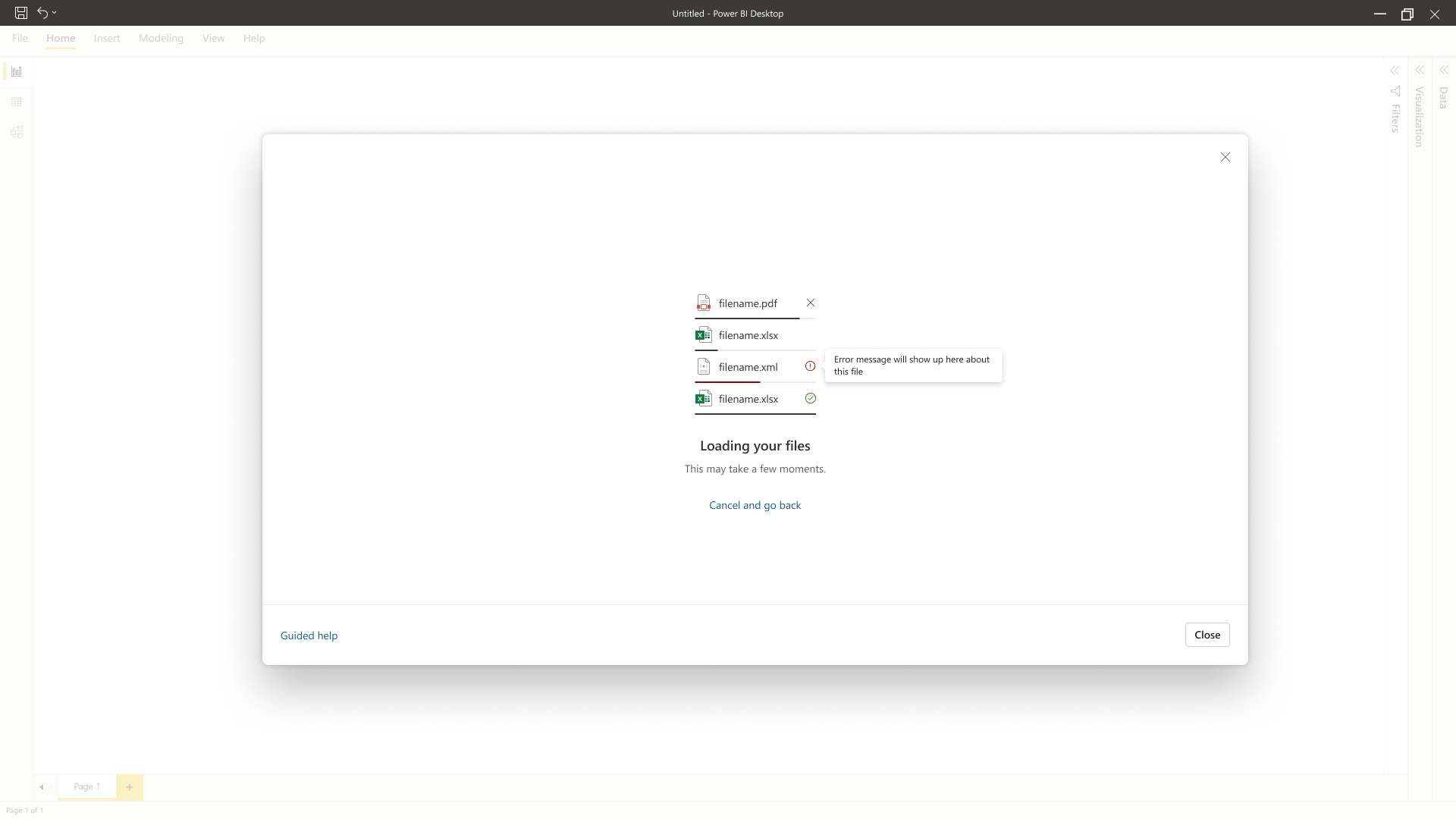Expand the Filters pane chevron

click(1395, 71)
